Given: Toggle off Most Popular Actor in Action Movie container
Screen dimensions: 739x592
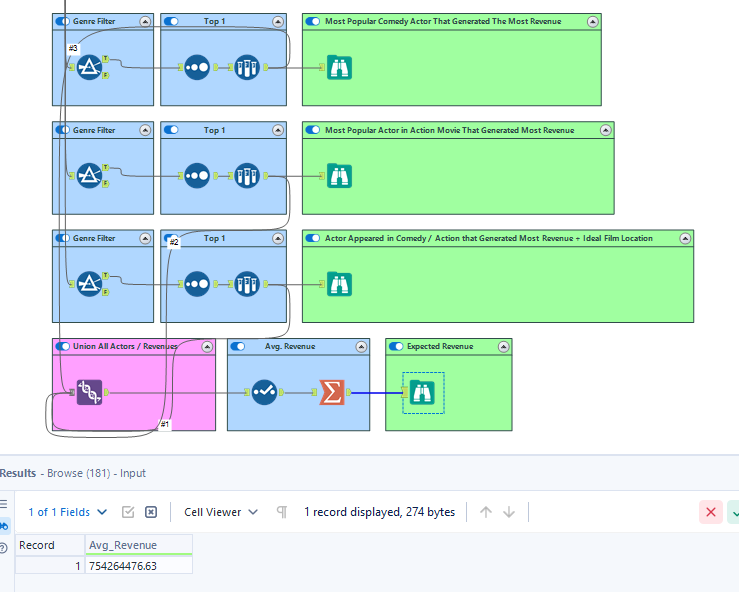Looking at the screenshot, I should [313, 130].
